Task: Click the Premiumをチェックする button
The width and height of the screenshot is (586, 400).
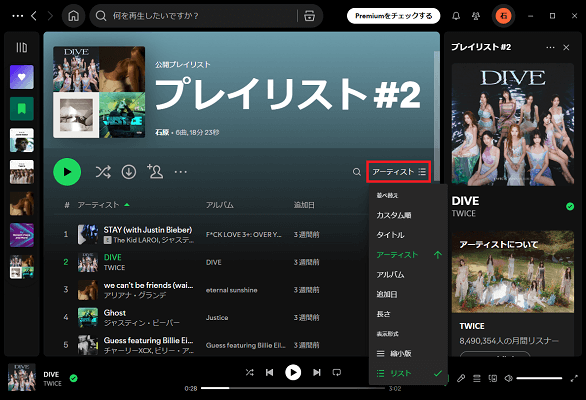Action: 394,16
